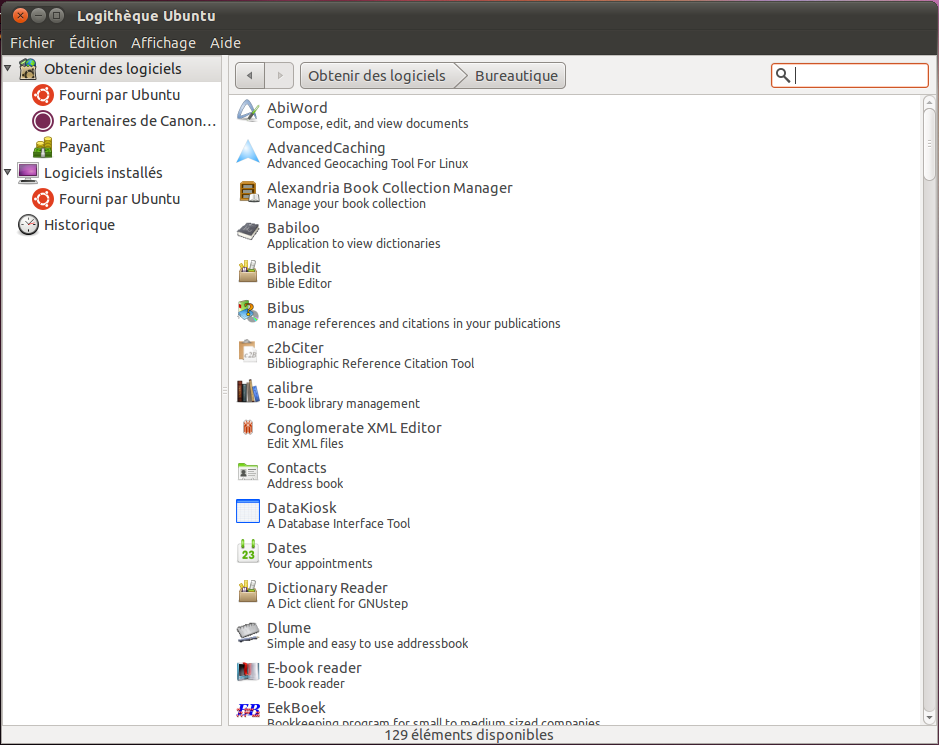Click Ubuntu logo under Obtenir des logiciels

point(43,95)
